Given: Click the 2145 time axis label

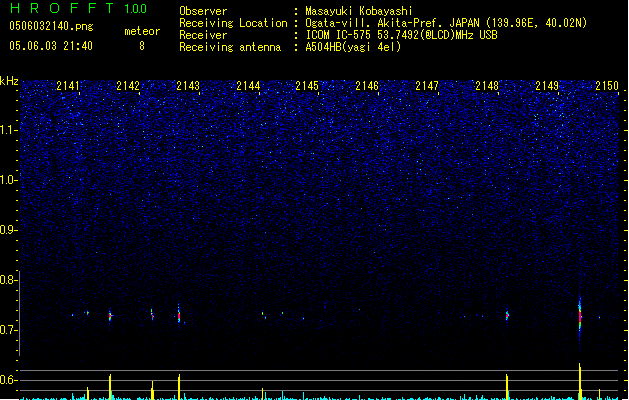Looking at the screenshot, I should [307, 86].
